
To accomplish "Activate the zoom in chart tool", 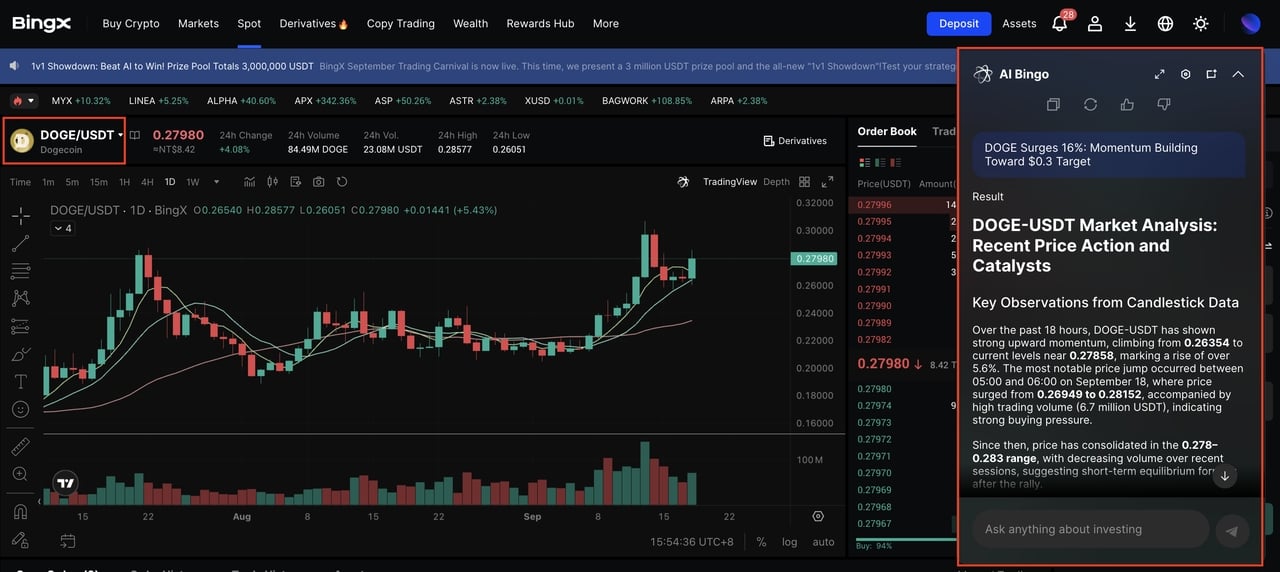I will click(x=20, y=474).
